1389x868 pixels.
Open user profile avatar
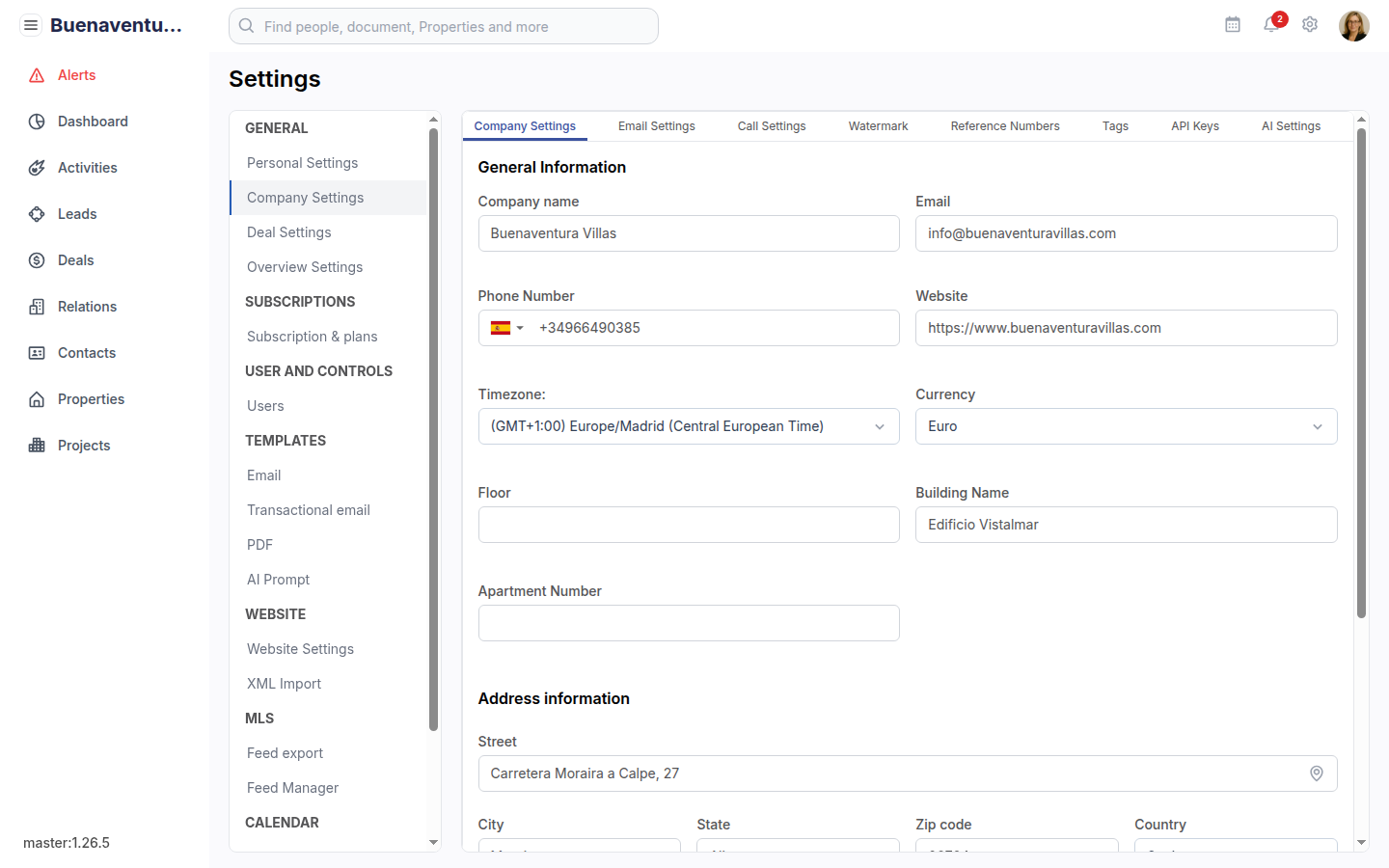[1354, 26]
